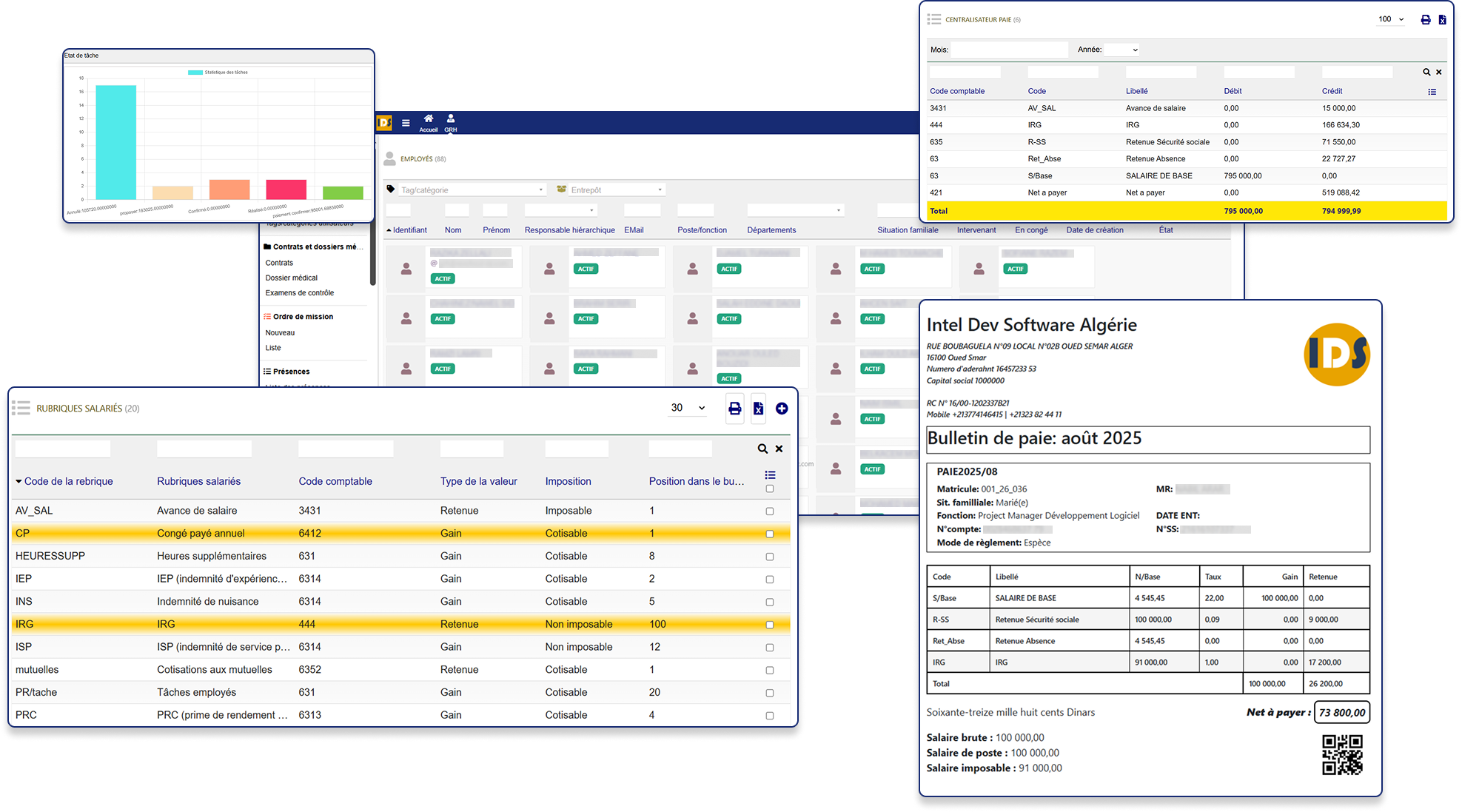This screenshot has width=1462, height=812.
Task: Export Rubriques Salariés to Excel
Action: (758, 408)
